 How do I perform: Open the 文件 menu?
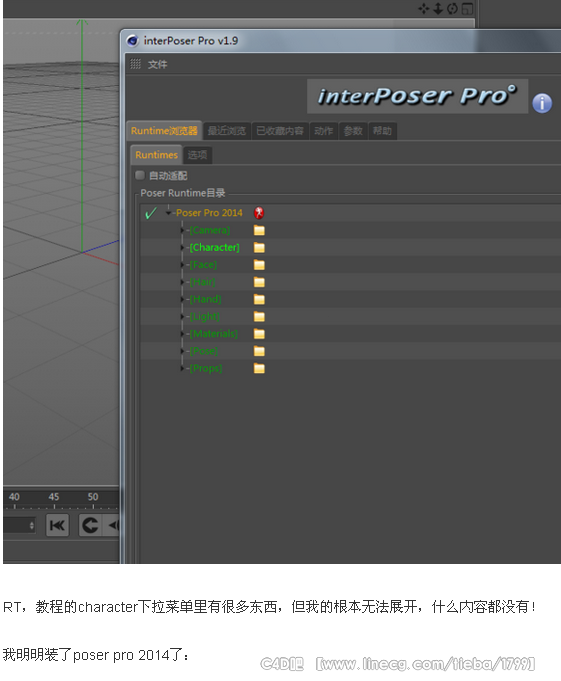(157, 65)
